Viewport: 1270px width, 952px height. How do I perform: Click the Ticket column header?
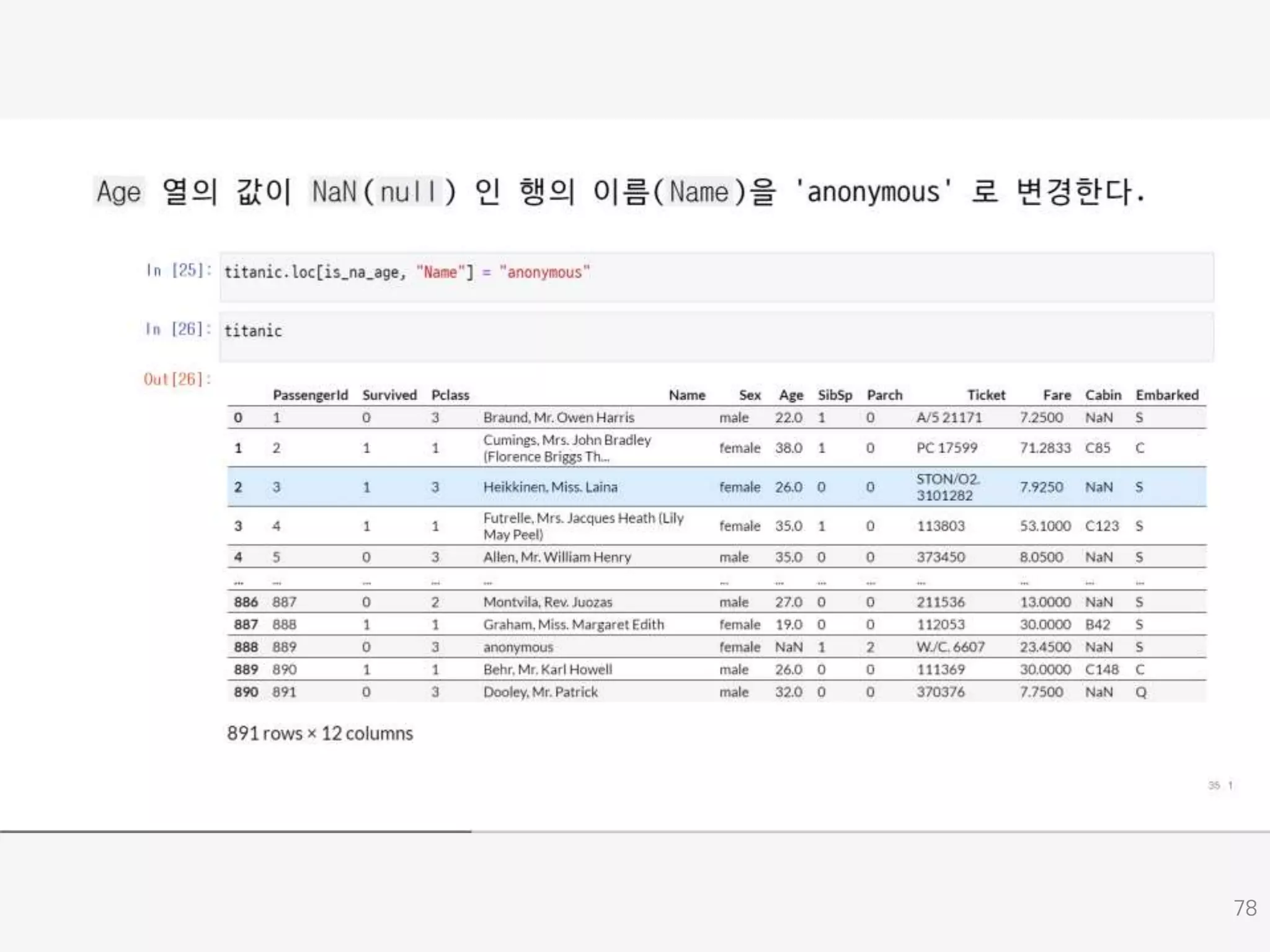[x=986, y=395]
